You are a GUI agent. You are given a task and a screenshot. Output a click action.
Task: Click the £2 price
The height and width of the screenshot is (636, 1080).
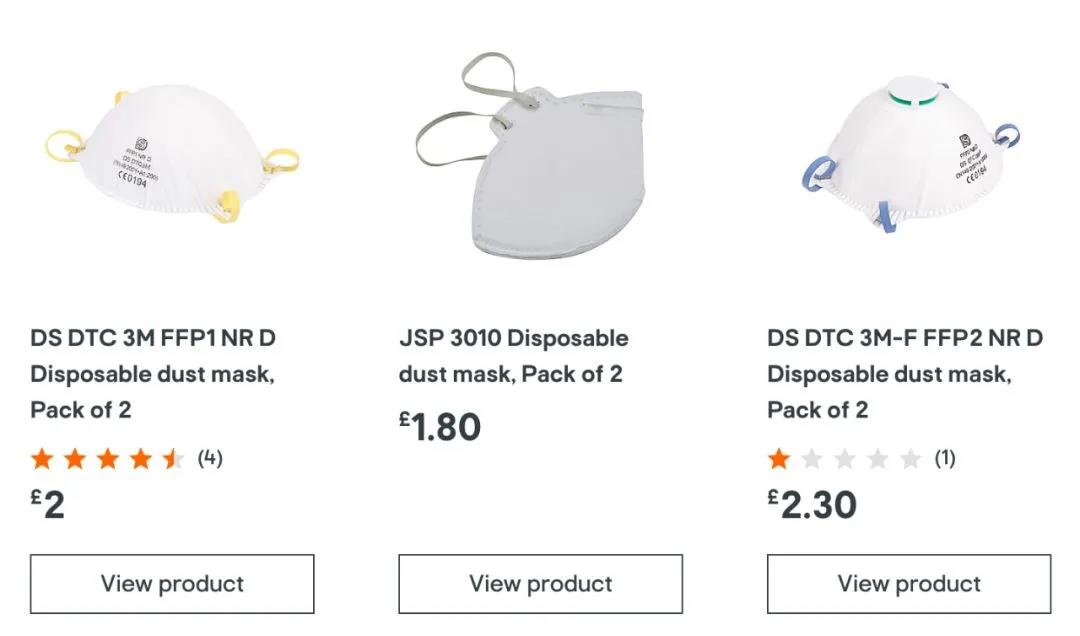[x=48, y=504]
